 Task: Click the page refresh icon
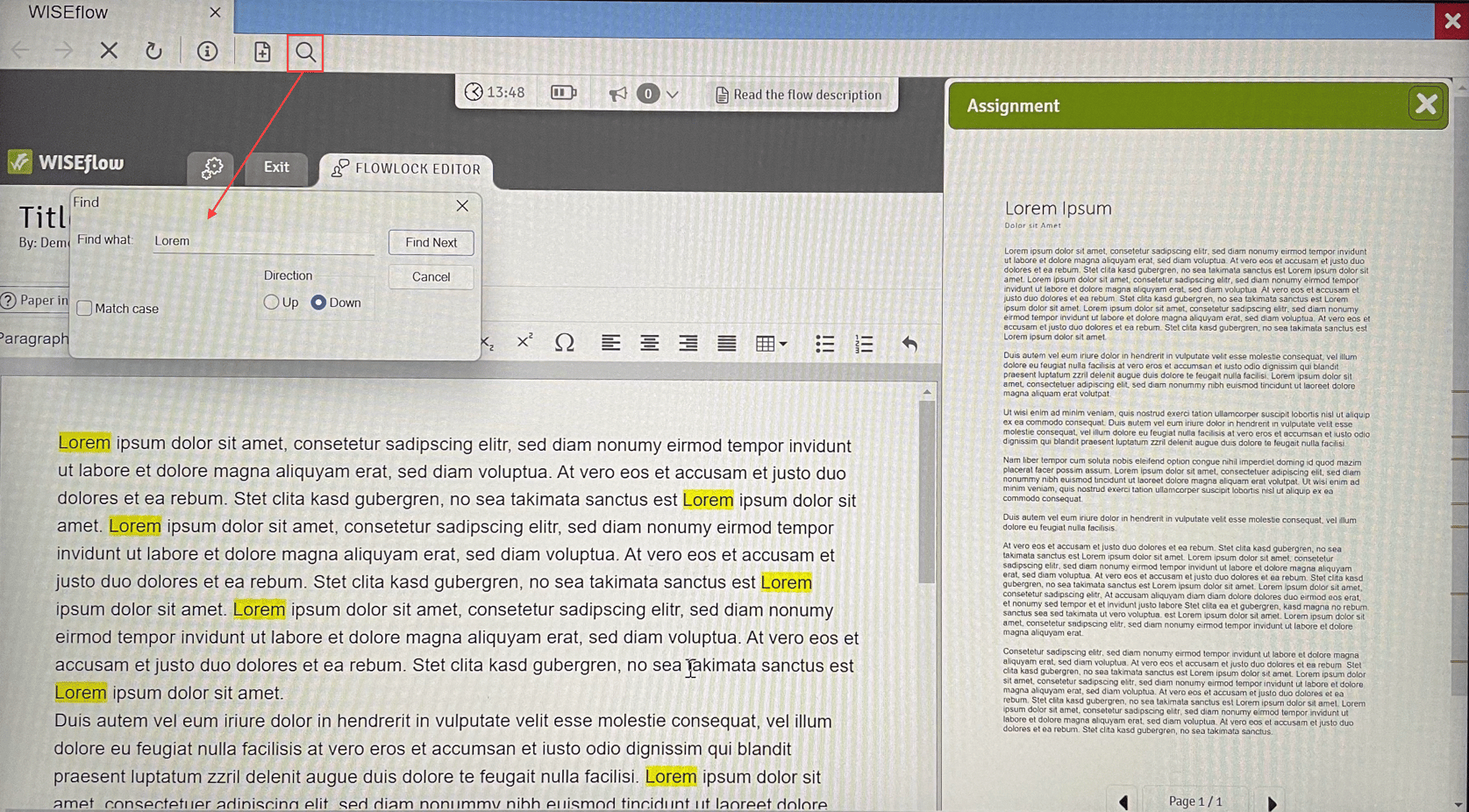tap(154, 51)
